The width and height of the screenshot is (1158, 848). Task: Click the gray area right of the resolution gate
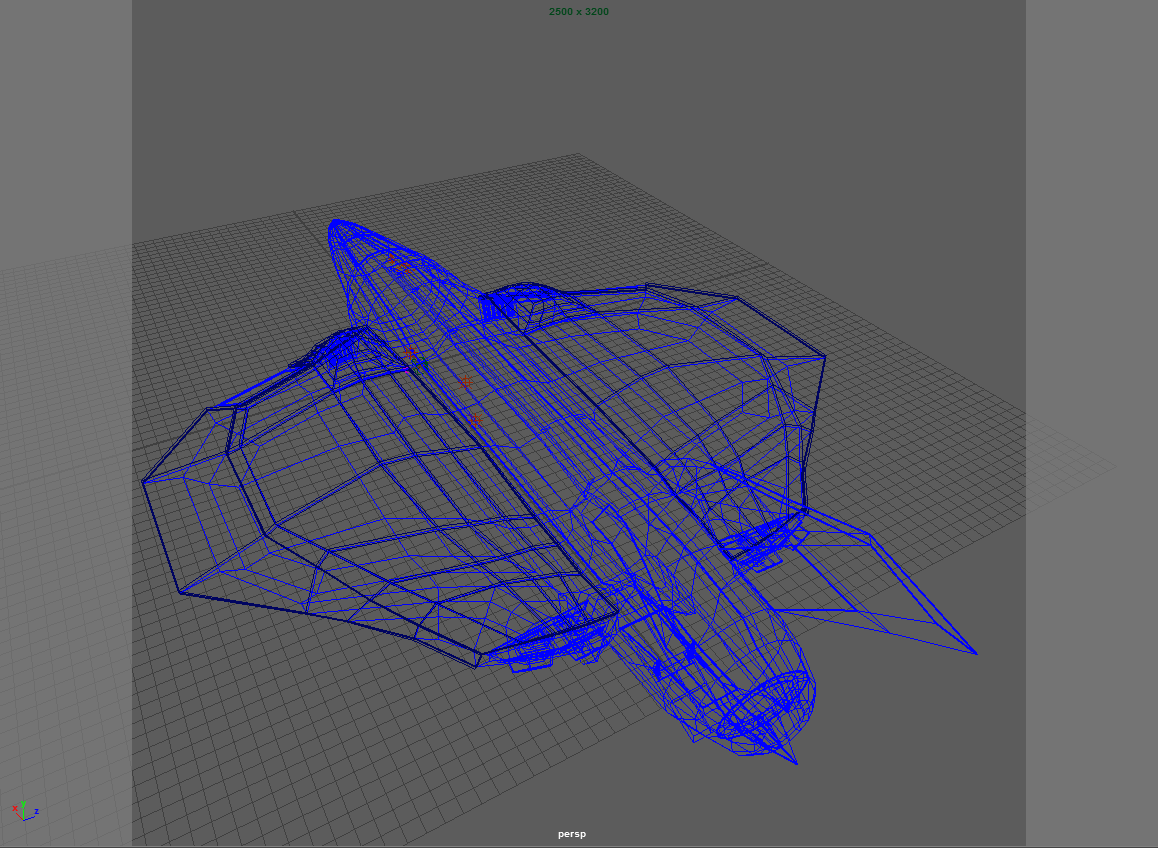point(1090,300)
